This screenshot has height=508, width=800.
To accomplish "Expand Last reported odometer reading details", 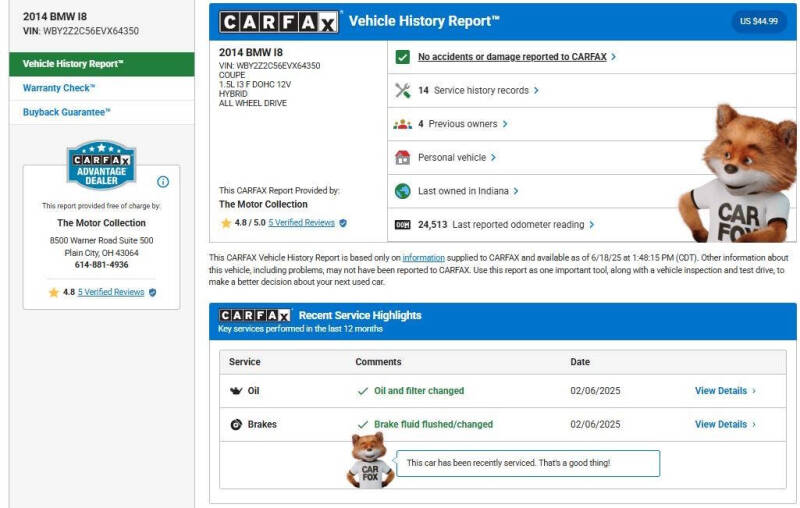I will coord(523,225).
